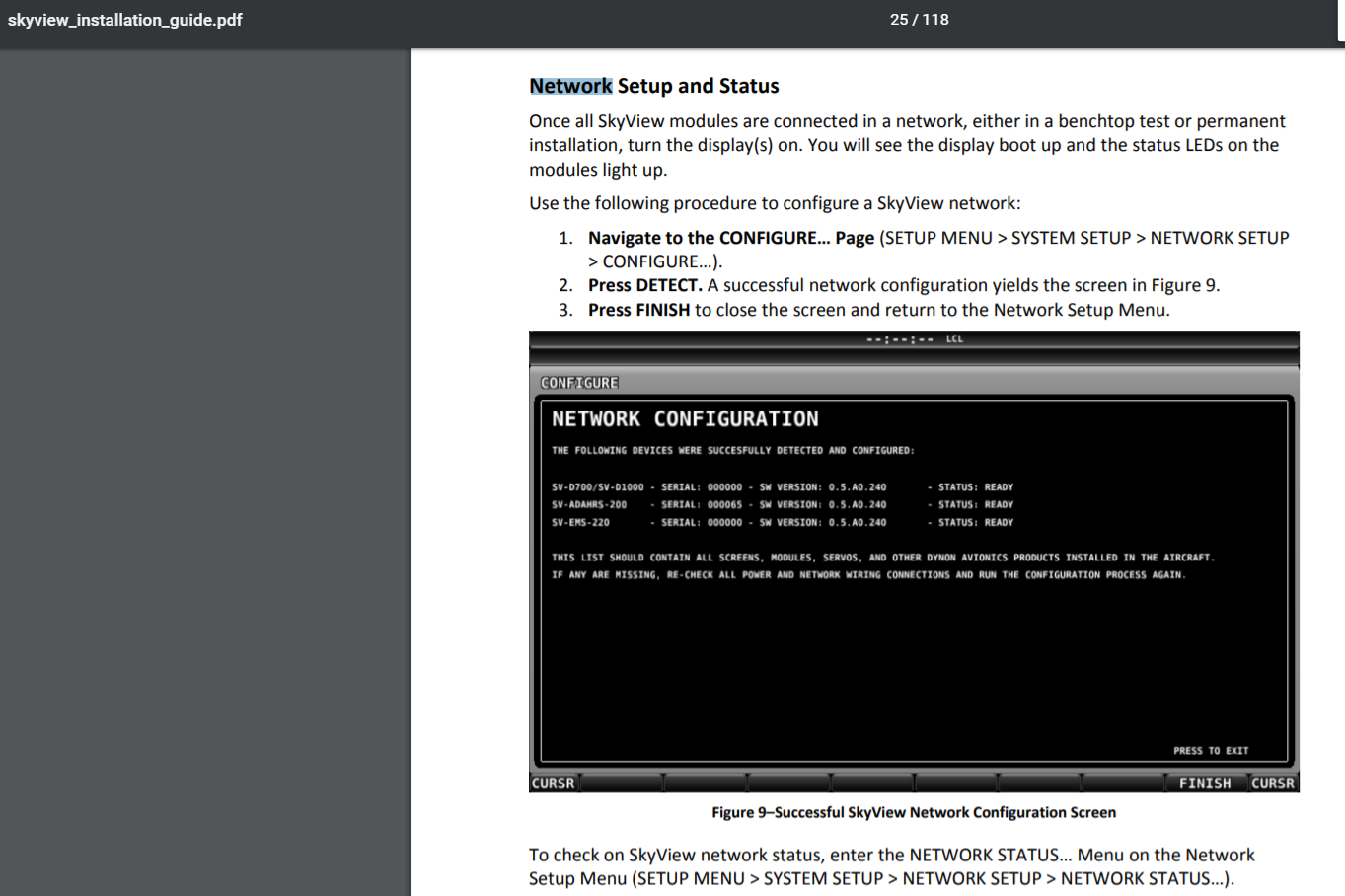The width and height of the screenshot is (1345, 896).
Task: Click the line starting THE FOLLOWING DEVICES WERE SUCCESFULLY
Action: 733,451
